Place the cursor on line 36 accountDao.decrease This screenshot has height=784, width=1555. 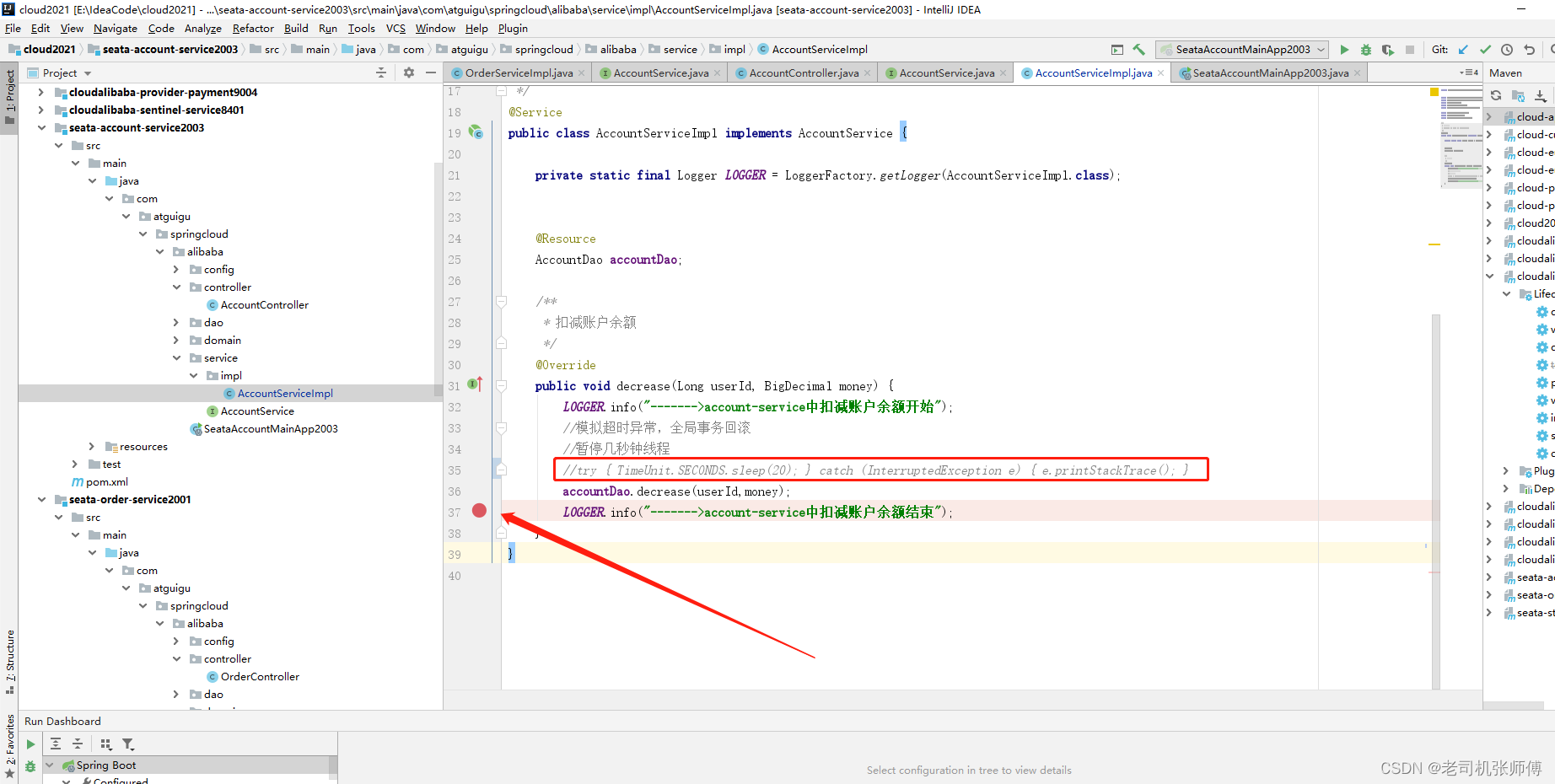pyautogui.click(x=675, y=491)
